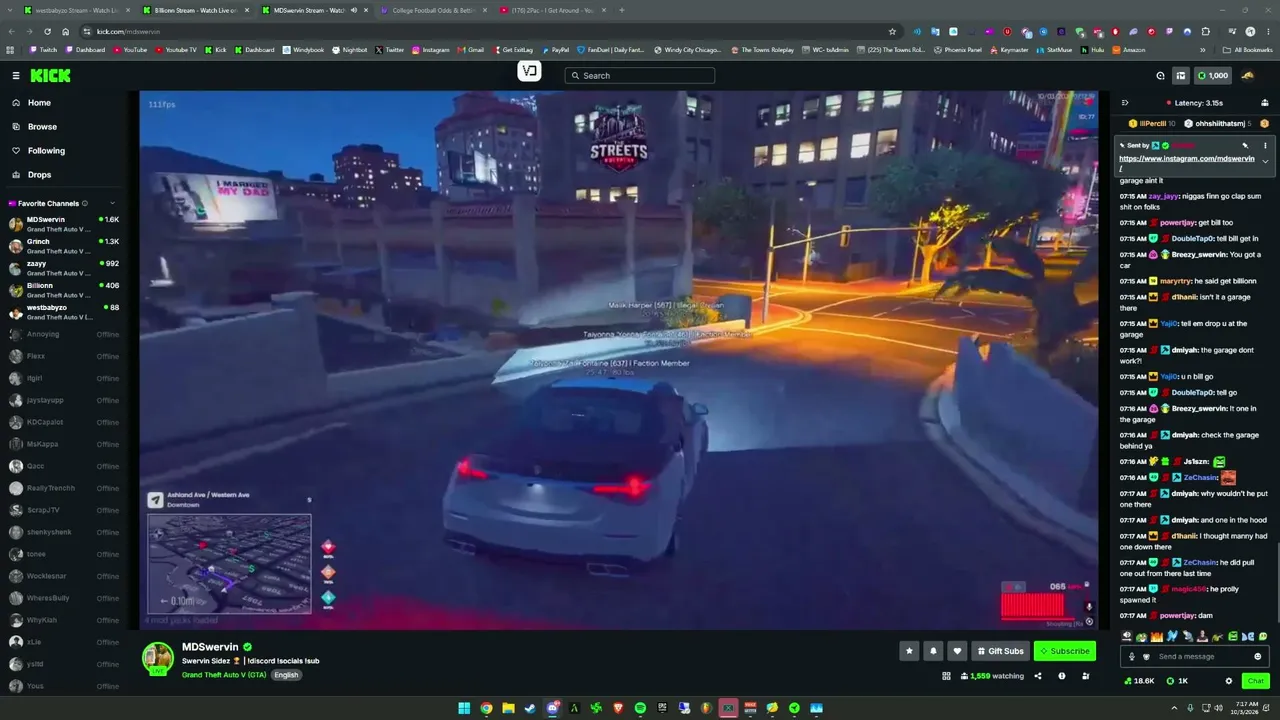Click the Send a message chat input
This screenshot has width=1280, height=720.
[1194, 656]
